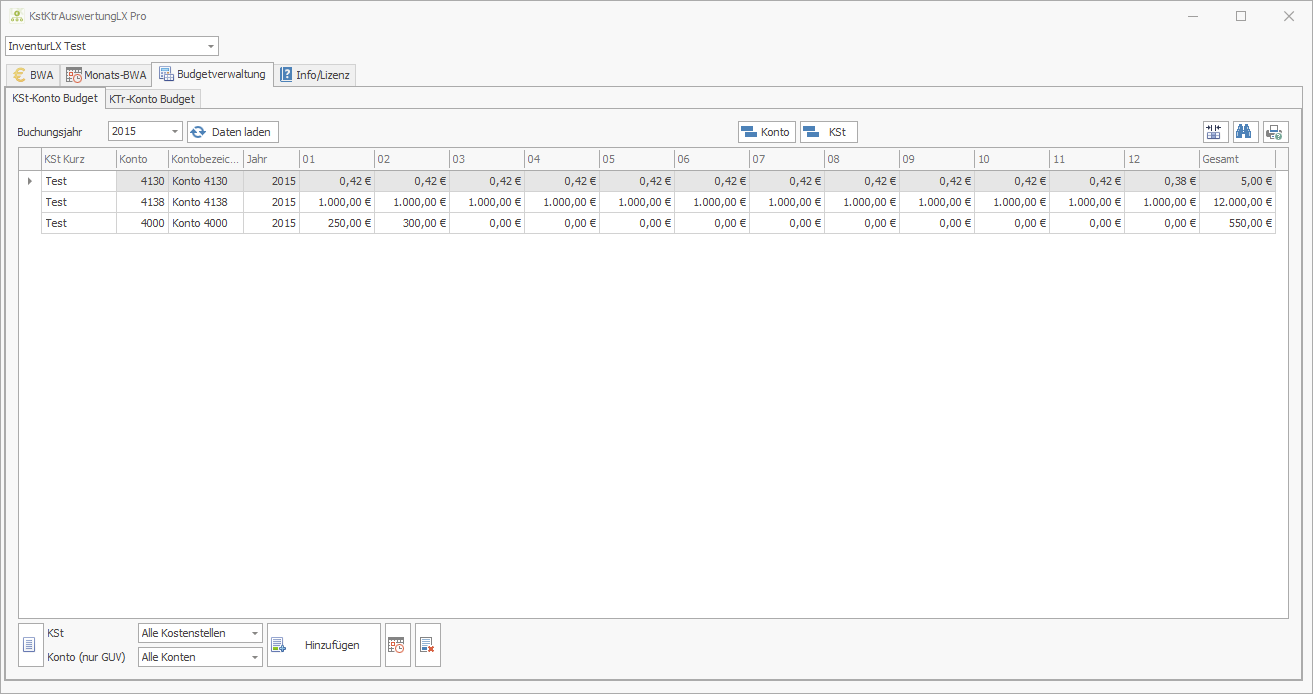Click the column width auto-fit icon
This screenshot has height=694, width=1313.
[1215, 132]
